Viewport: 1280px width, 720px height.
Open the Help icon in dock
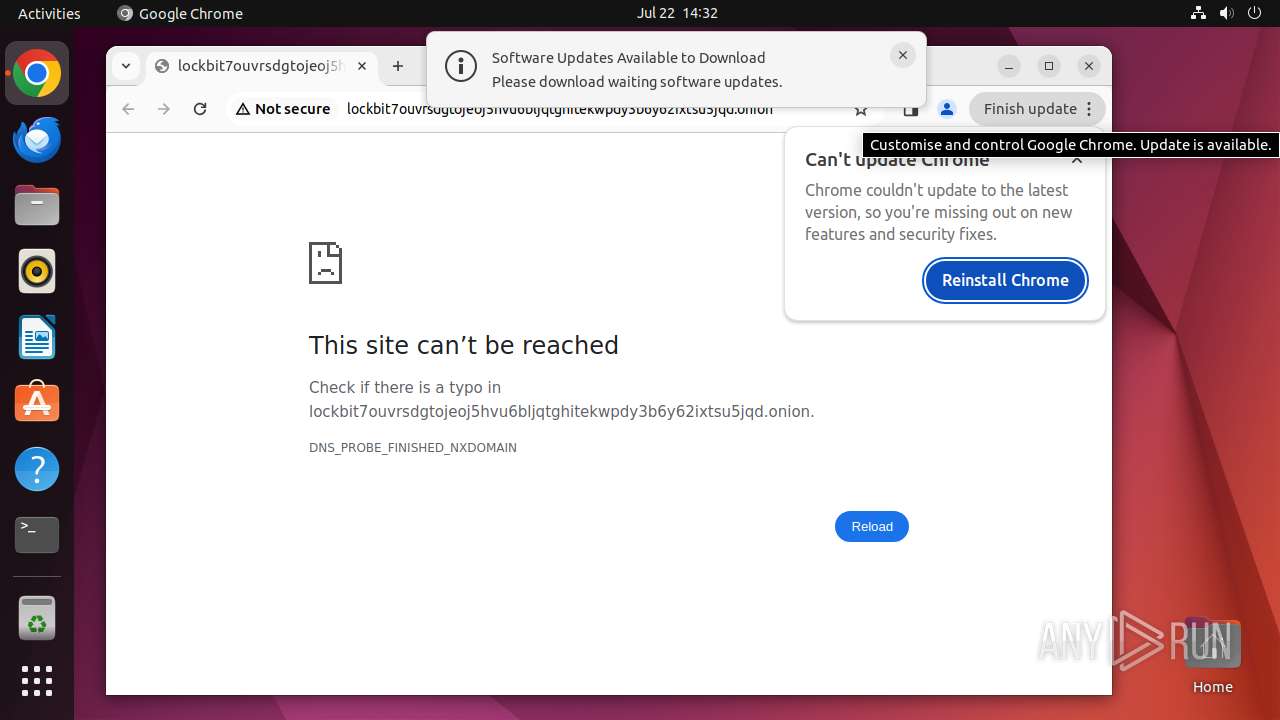[37, 469]
